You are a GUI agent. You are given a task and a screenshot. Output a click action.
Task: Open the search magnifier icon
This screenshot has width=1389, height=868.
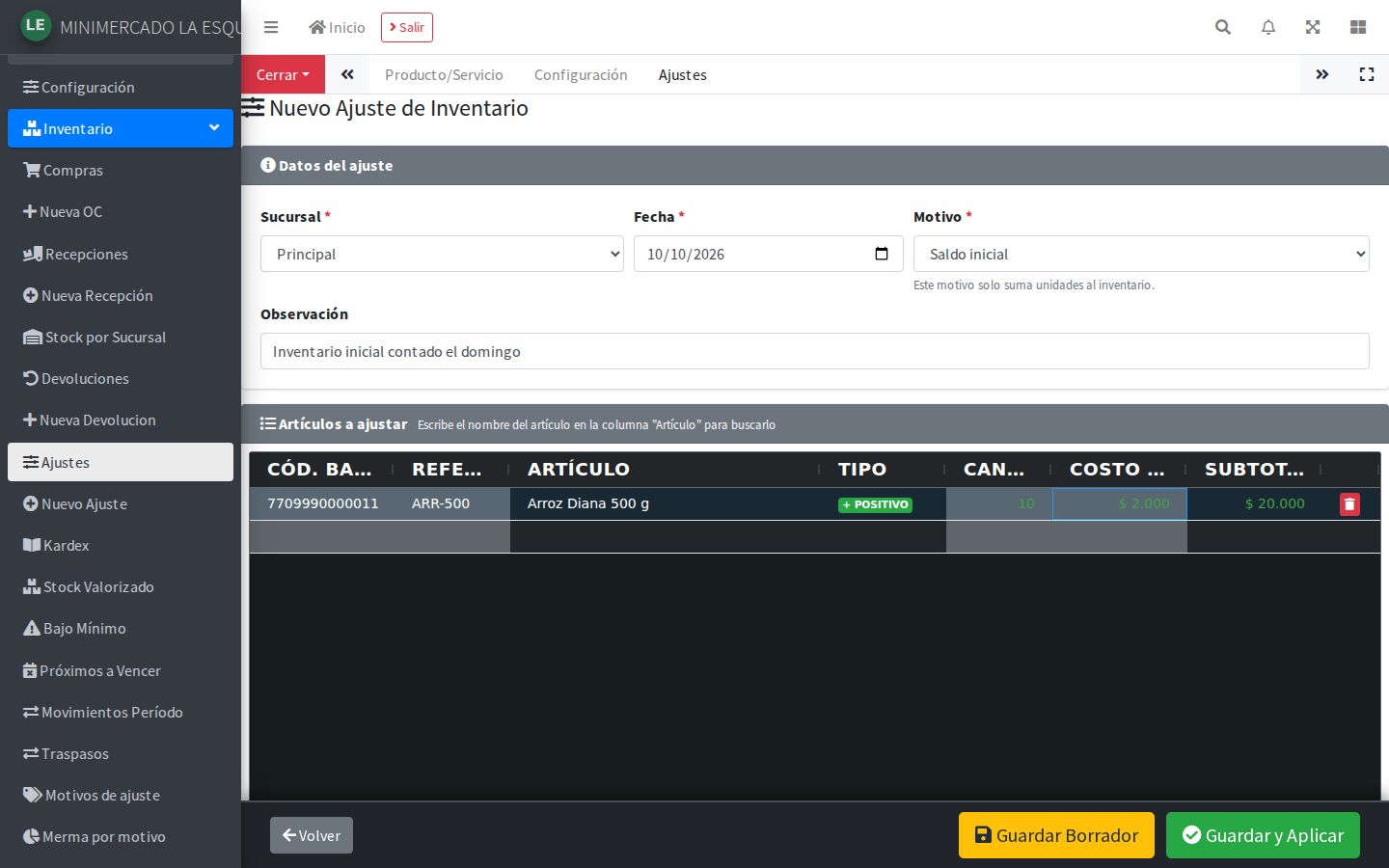tap(1223, 27)
